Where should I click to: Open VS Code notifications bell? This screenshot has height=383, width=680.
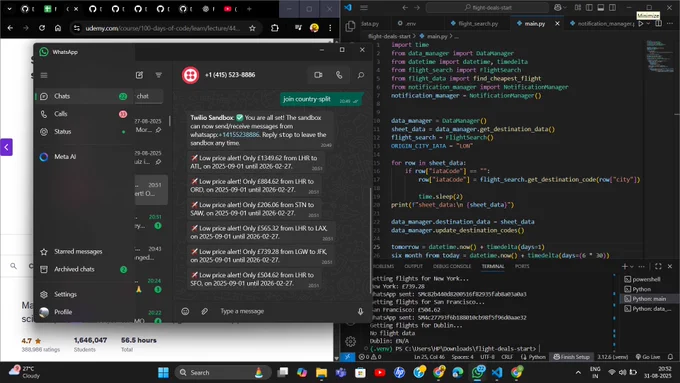(670, 357)
